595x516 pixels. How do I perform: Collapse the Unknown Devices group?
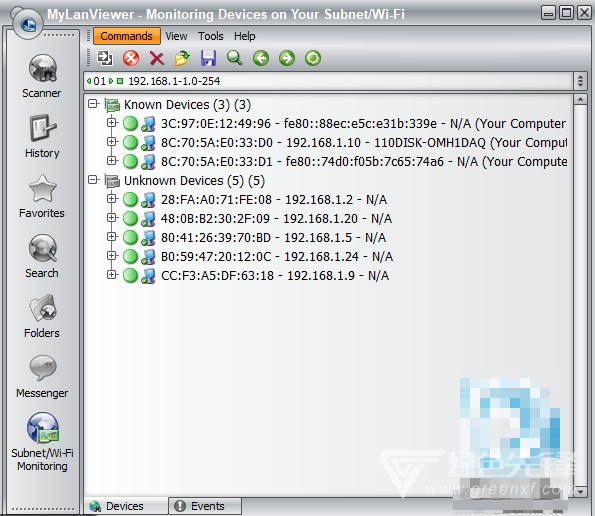[x=93, y=179]
